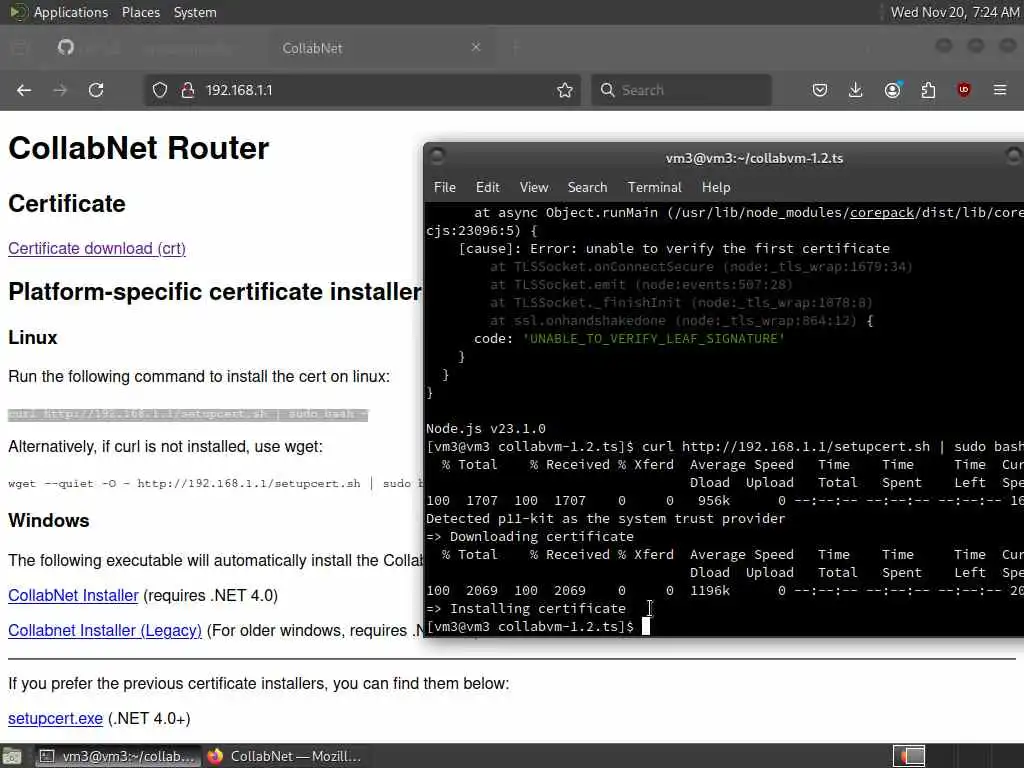
Task: Show Firefox downloads panel
Action: [x=856, y=90]
